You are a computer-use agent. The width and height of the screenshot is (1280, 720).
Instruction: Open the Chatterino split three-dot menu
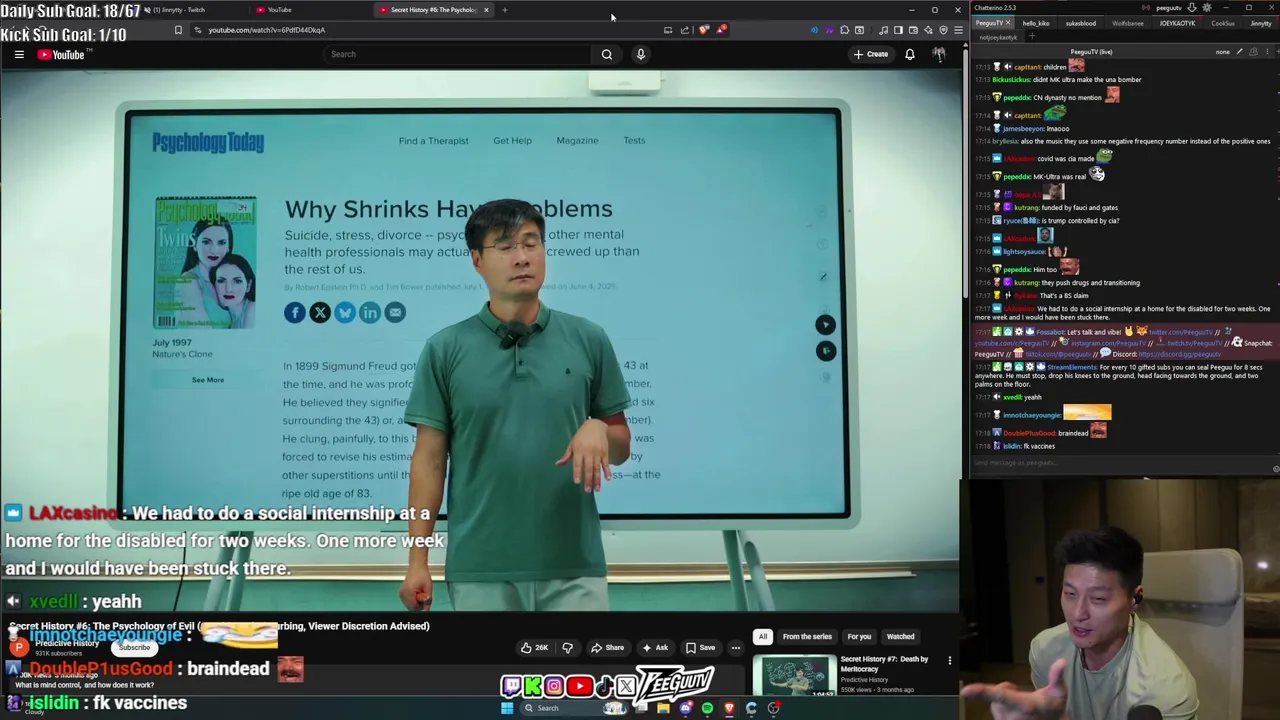click(x=1268, y=52)
